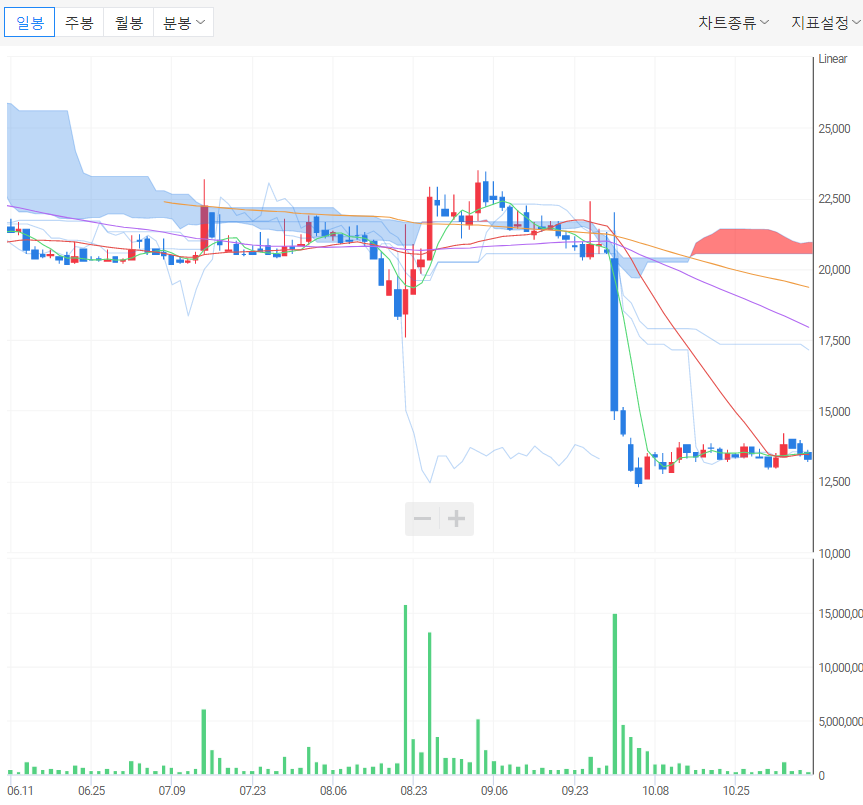Screen dimensions: 863x805
Task: Click the 07.09 date label
Action: (172, 791)
